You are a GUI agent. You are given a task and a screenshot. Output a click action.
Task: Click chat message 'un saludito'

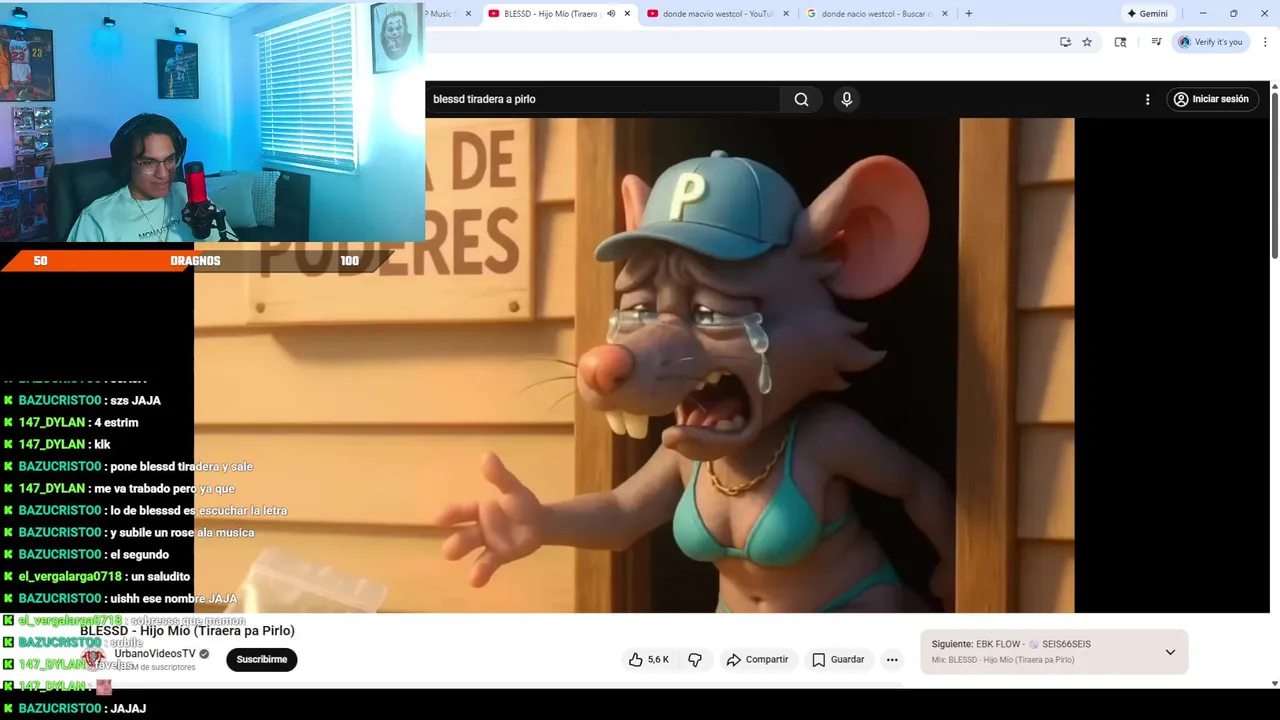pyautogui.click(x=160, y=576)
